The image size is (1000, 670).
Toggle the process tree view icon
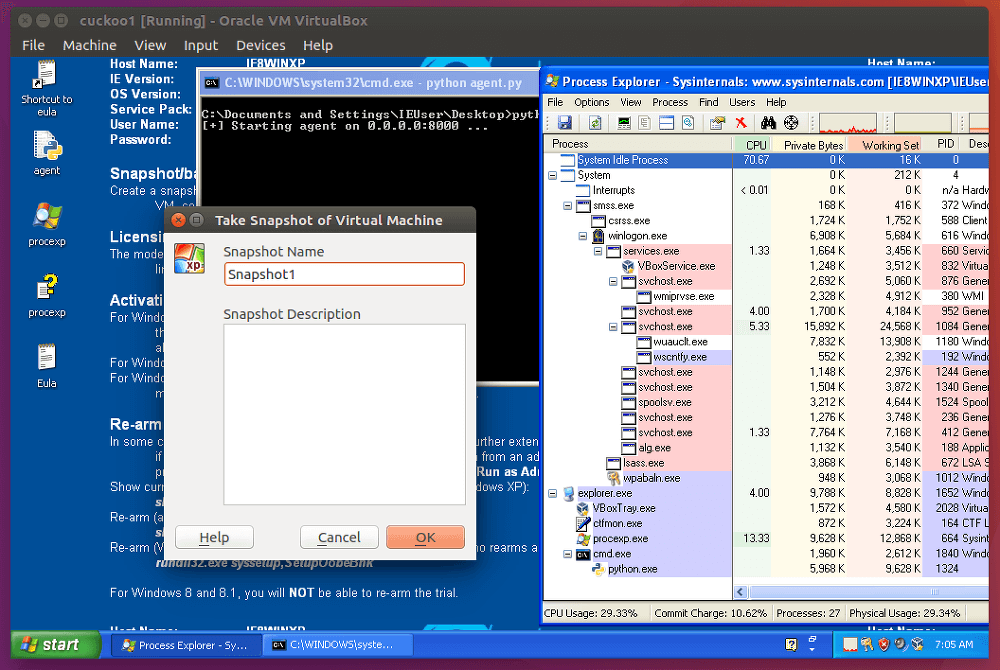pyautogui.click(x=645, y=122)
